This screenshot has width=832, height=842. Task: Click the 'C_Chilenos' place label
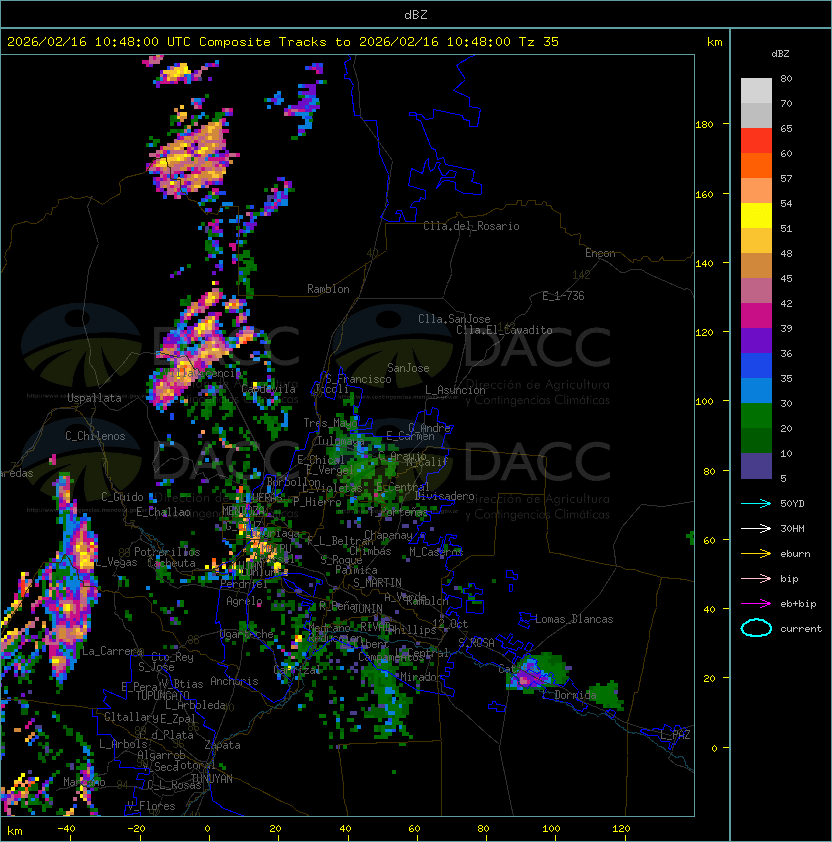coord(95,436)
